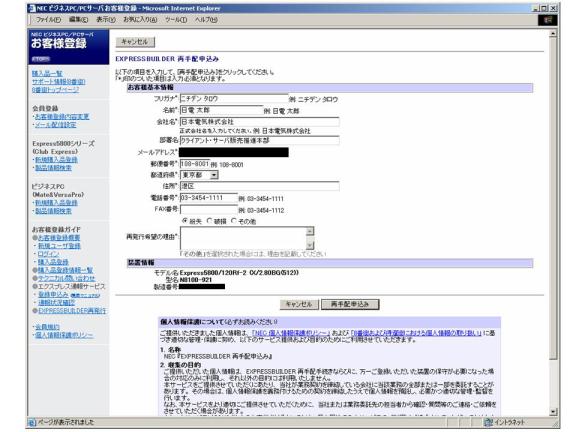Image resolution: width=576 pixels, height=432 pixels.
Task: Open the テクニカル問い合わせ link
Action: point(66,278)
